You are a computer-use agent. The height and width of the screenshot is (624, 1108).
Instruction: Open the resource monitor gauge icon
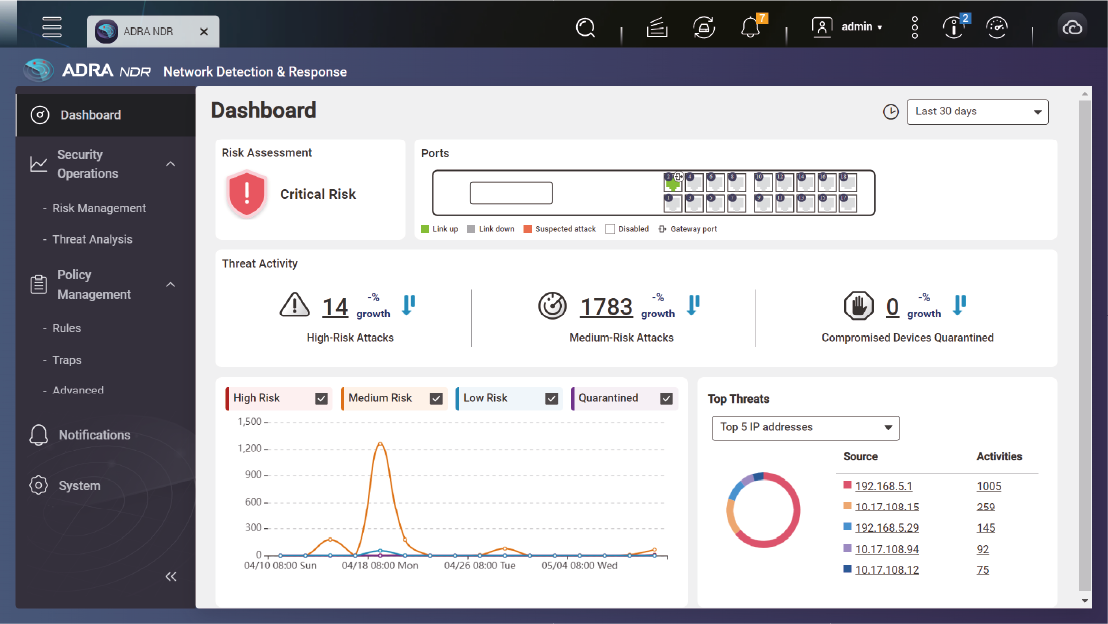[x=997, y=28]
